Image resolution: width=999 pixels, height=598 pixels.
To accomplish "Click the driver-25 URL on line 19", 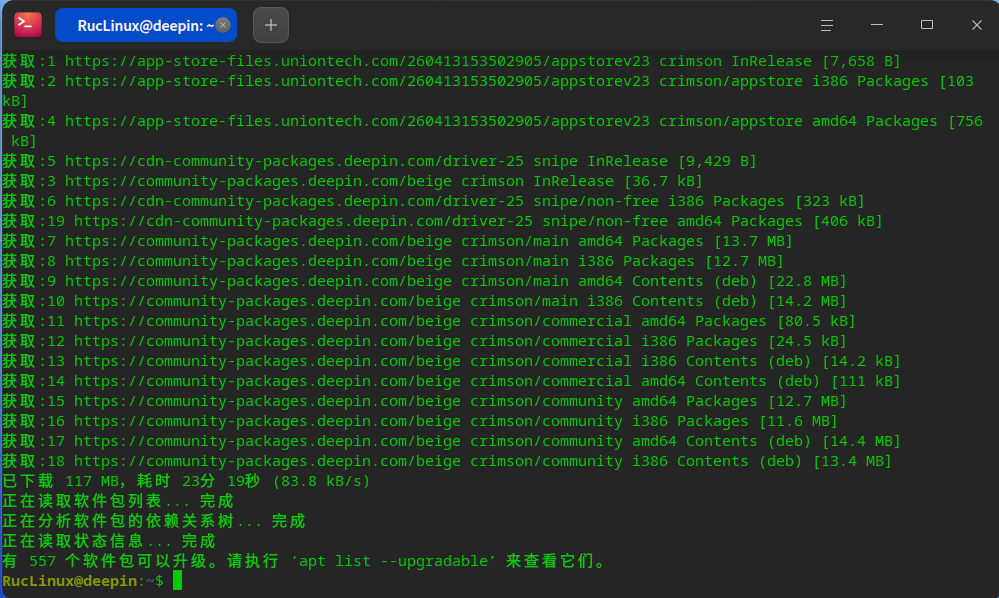I will click(x=303, y=221).
